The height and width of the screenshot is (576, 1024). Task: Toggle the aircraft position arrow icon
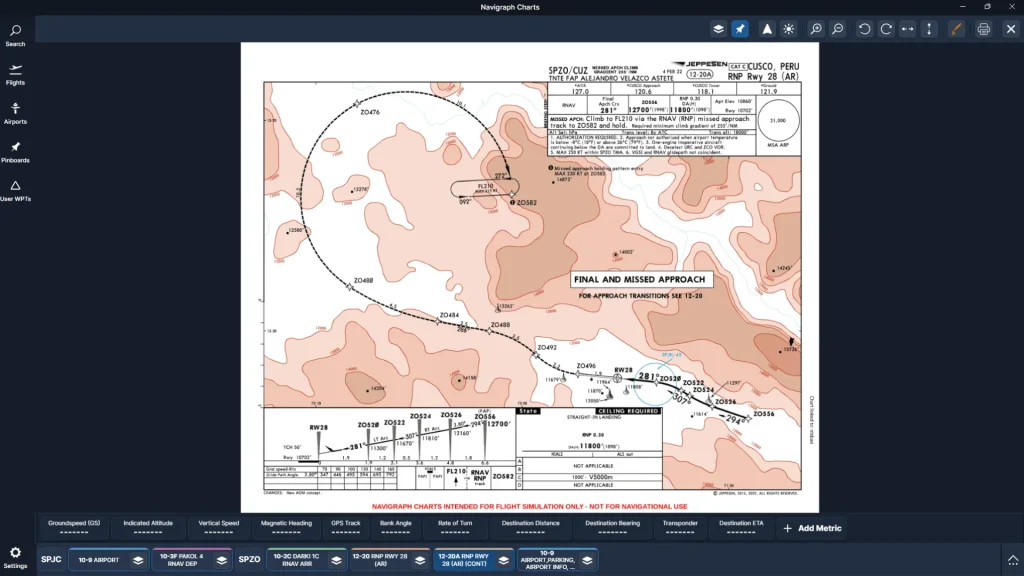pyautogui.click(x=767, y=29)
